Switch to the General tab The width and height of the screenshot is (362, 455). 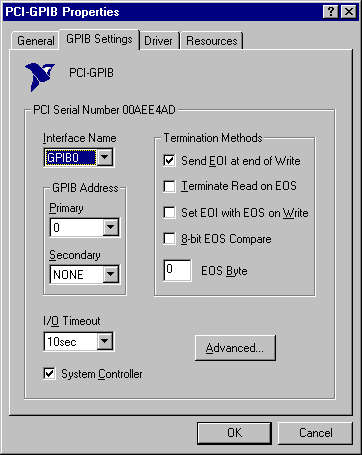click(x=35, y=41)
